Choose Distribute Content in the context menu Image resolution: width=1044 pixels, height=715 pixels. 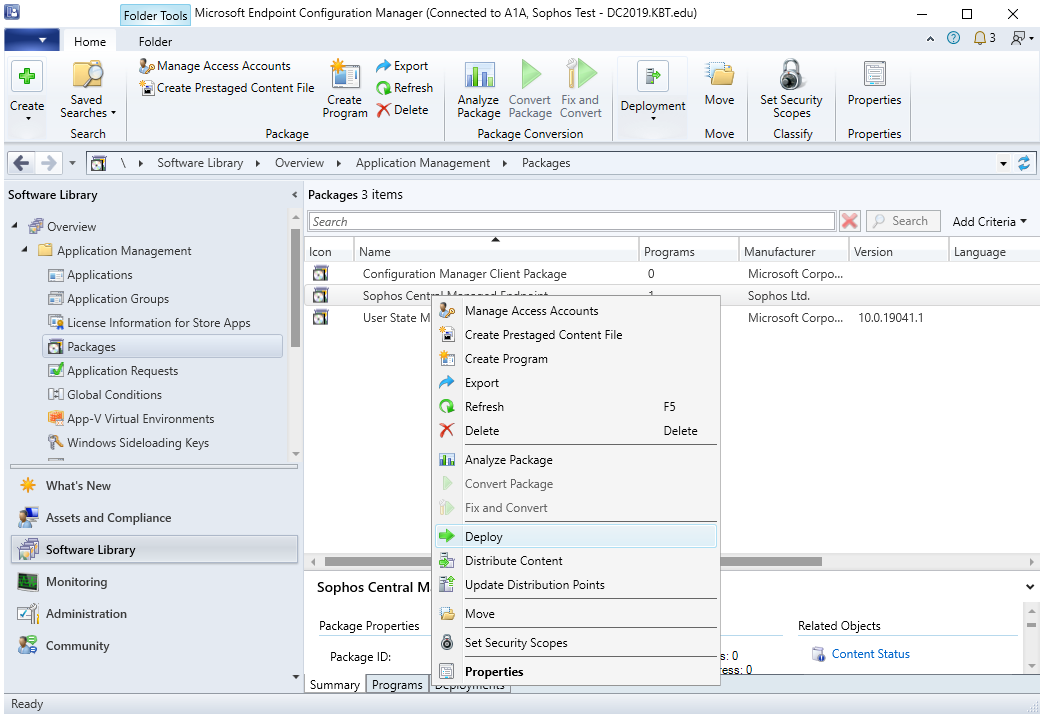(x=513, y=561)
